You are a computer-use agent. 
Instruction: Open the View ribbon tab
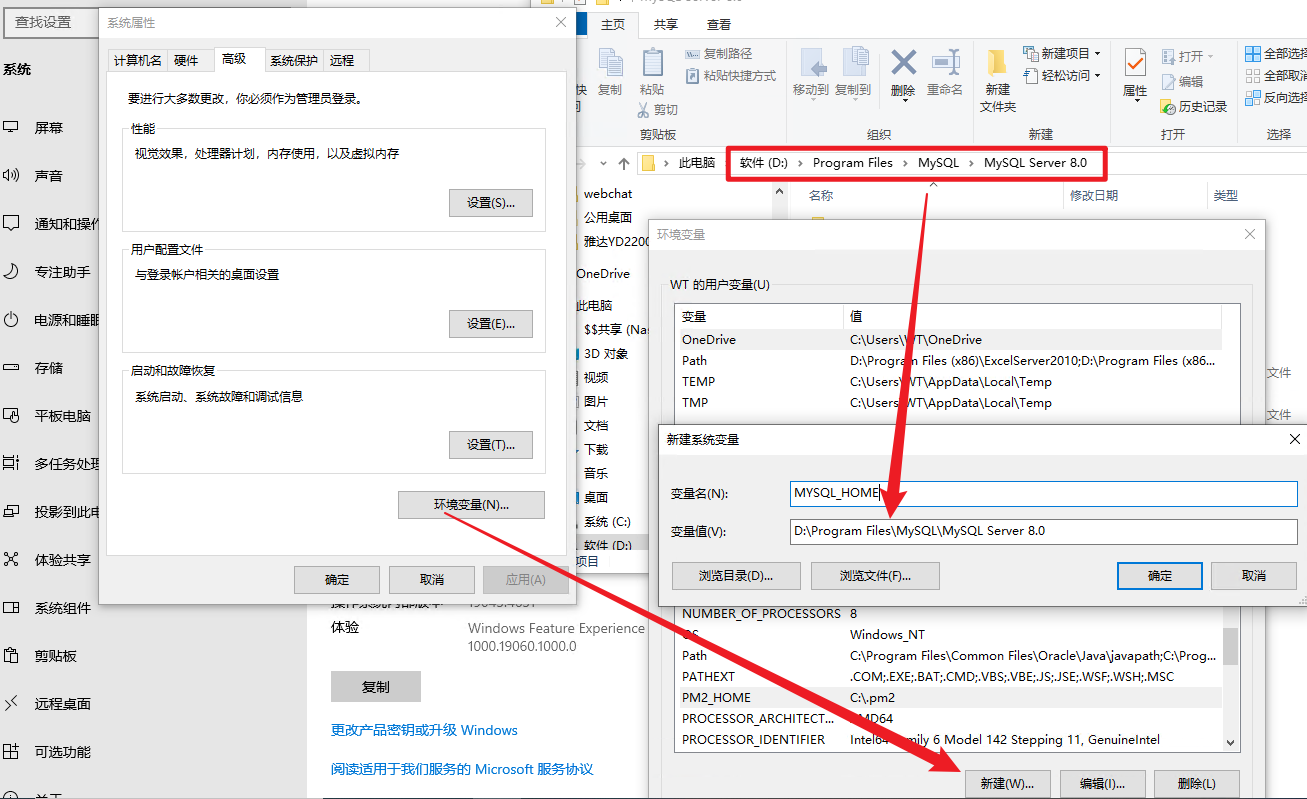[719, 25]
